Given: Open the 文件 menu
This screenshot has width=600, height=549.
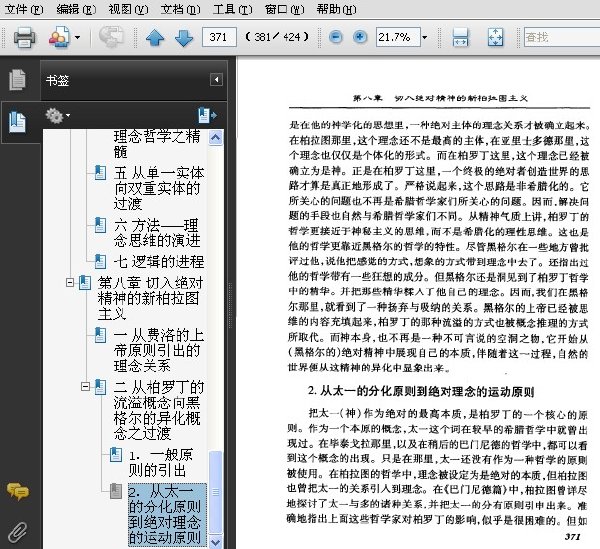Looking at the screenshot, I should [24, 9].
